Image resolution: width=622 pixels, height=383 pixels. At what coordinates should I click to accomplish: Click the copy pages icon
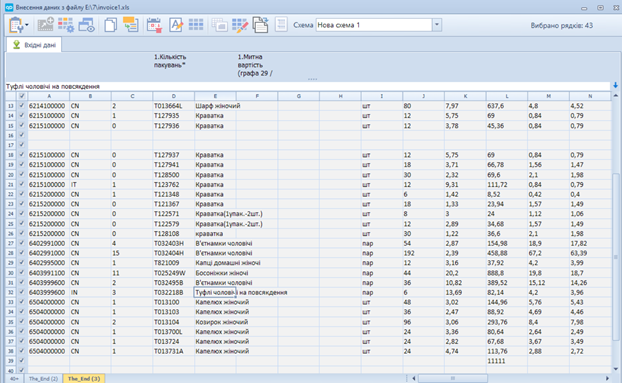tap(111, 25)
